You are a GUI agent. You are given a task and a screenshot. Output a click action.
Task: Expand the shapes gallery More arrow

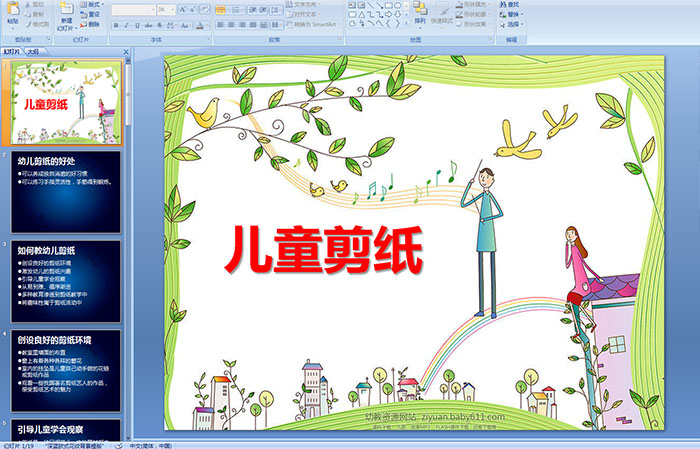click(406, 24)
